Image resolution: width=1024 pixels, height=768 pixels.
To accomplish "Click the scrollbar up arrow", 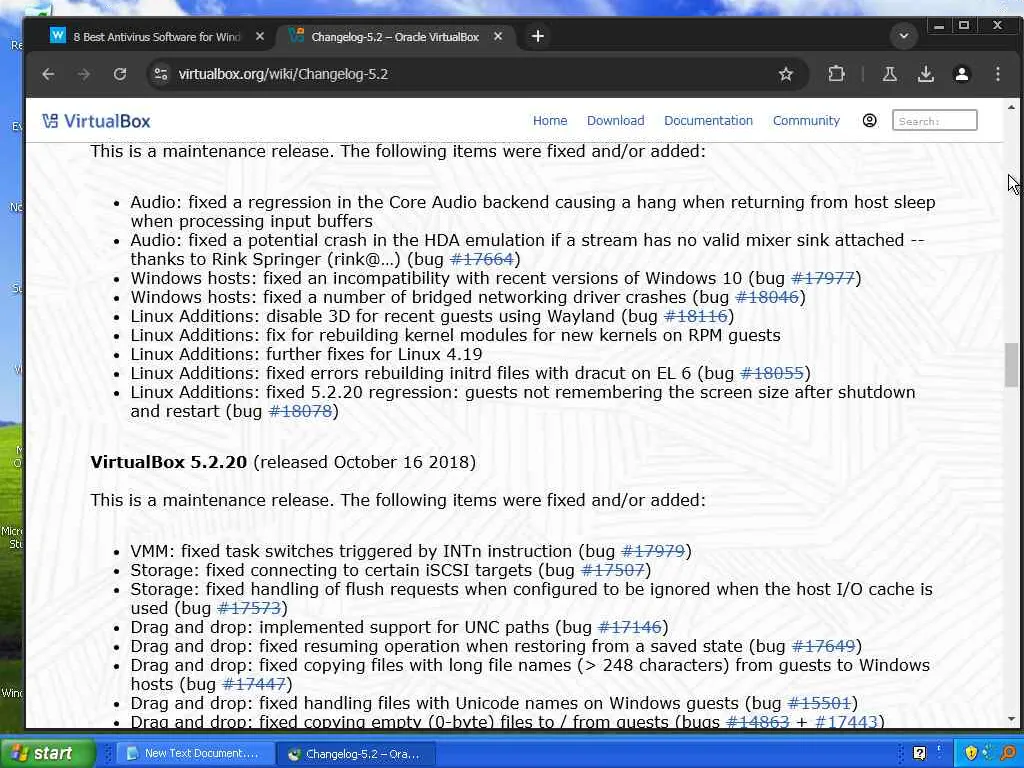I will [x=1011, y=106].
